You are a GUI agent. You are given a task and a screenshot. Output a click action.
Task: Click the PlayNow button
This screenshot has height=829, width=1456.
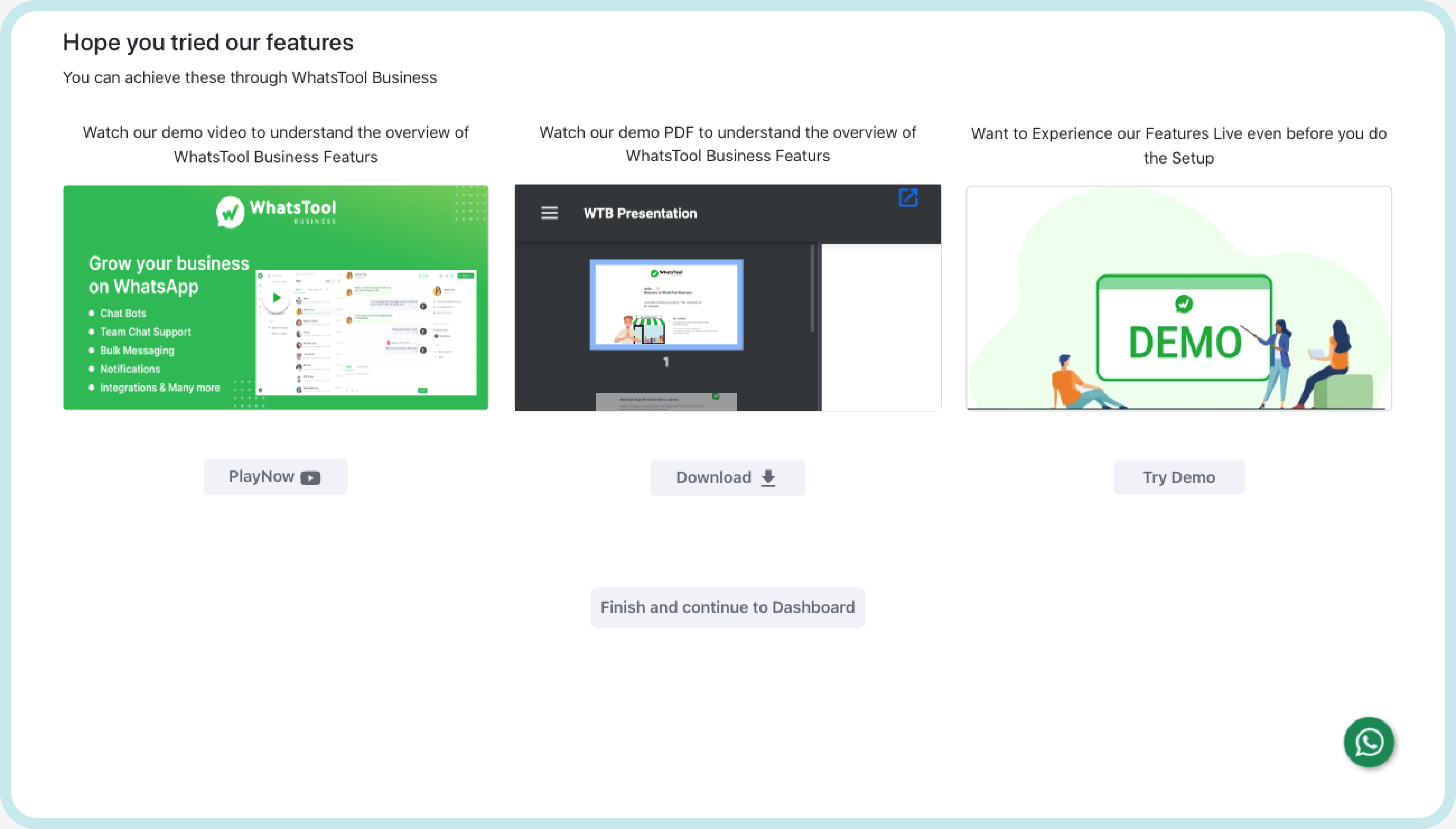(276, 477)
